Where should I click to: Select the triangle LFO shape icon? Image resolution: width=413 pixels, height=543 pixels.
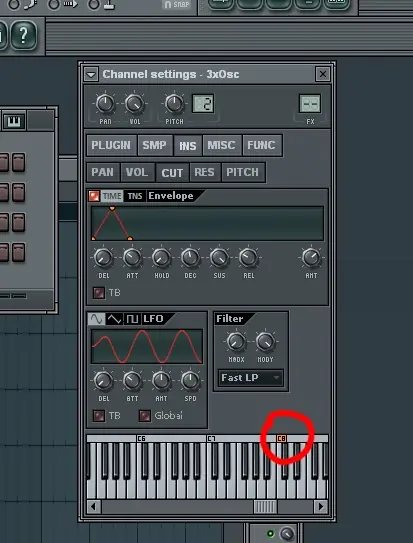pyautogui.click(x=114, y=319)
